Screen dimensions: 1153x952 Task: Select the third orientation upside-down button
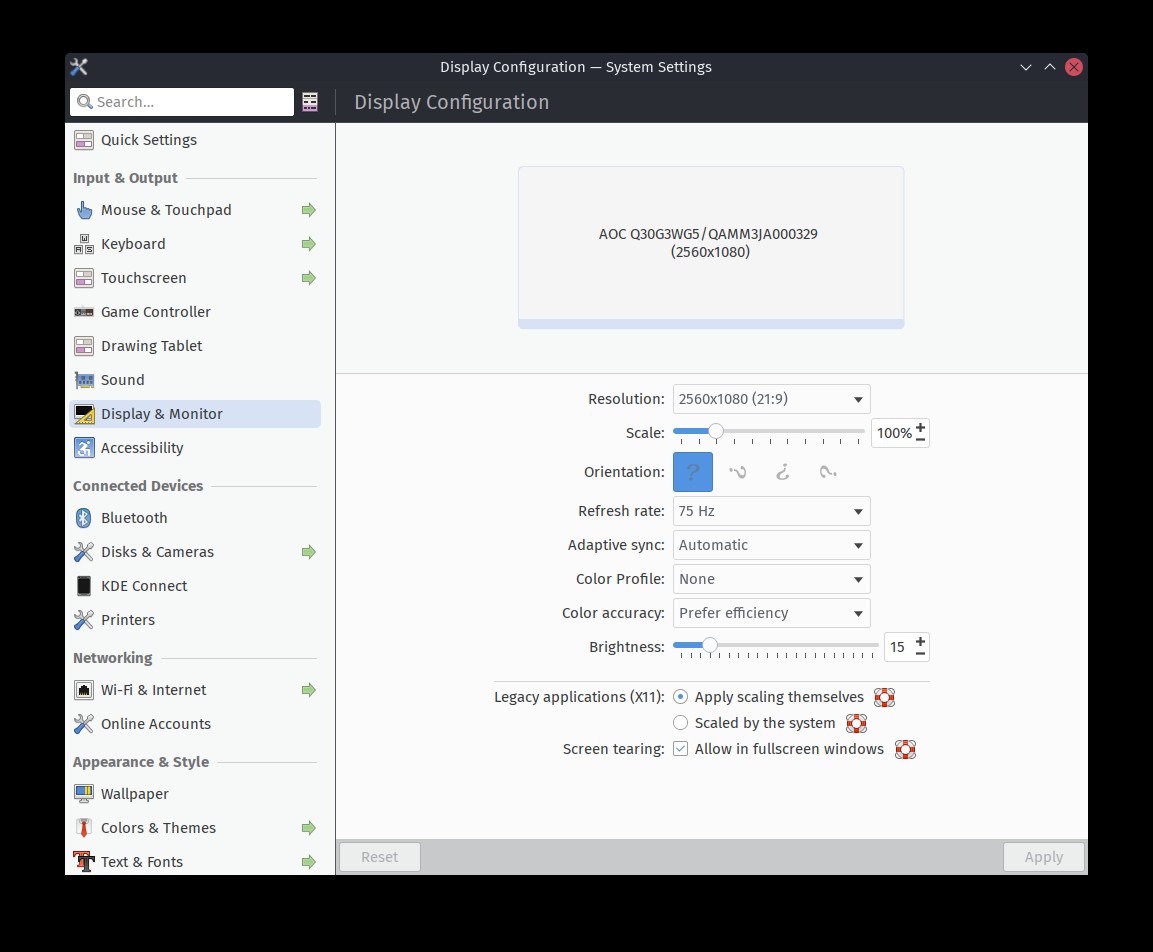(782, 472)
